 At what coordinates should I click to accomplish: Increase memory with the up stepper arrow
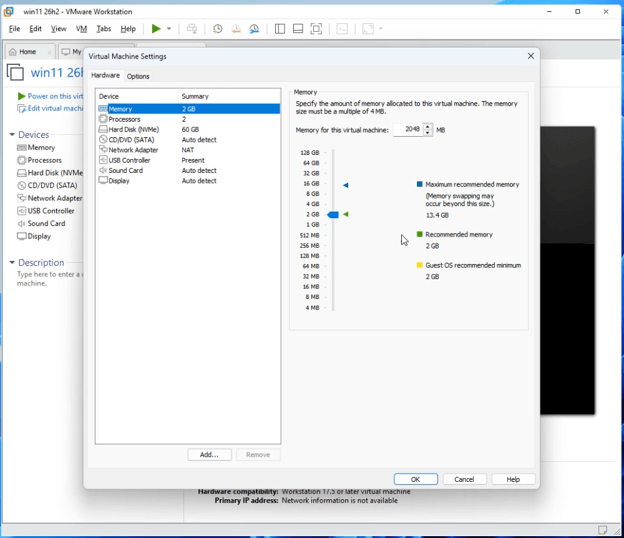(x=427, y=127)
